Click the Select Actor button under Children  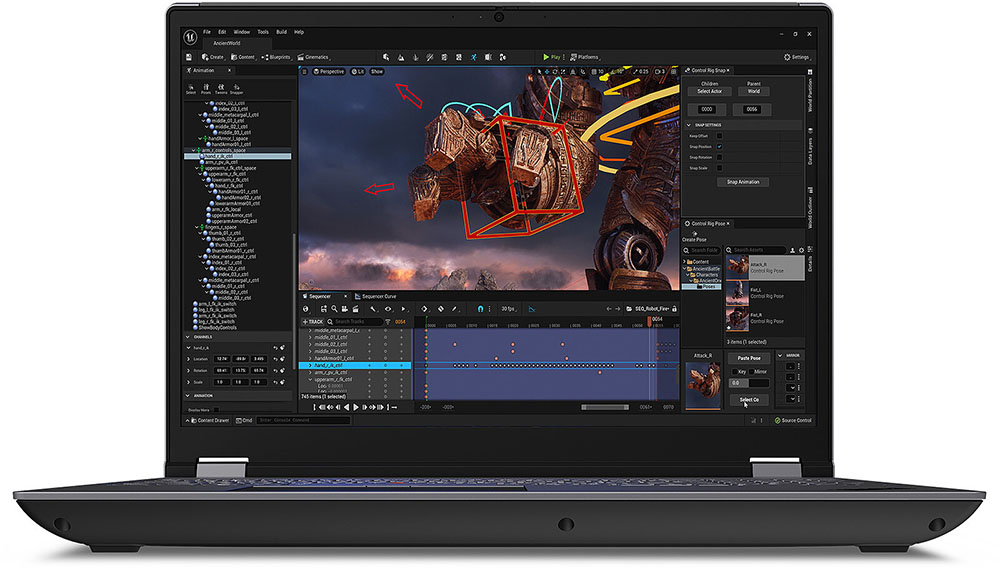coord(709,91)
